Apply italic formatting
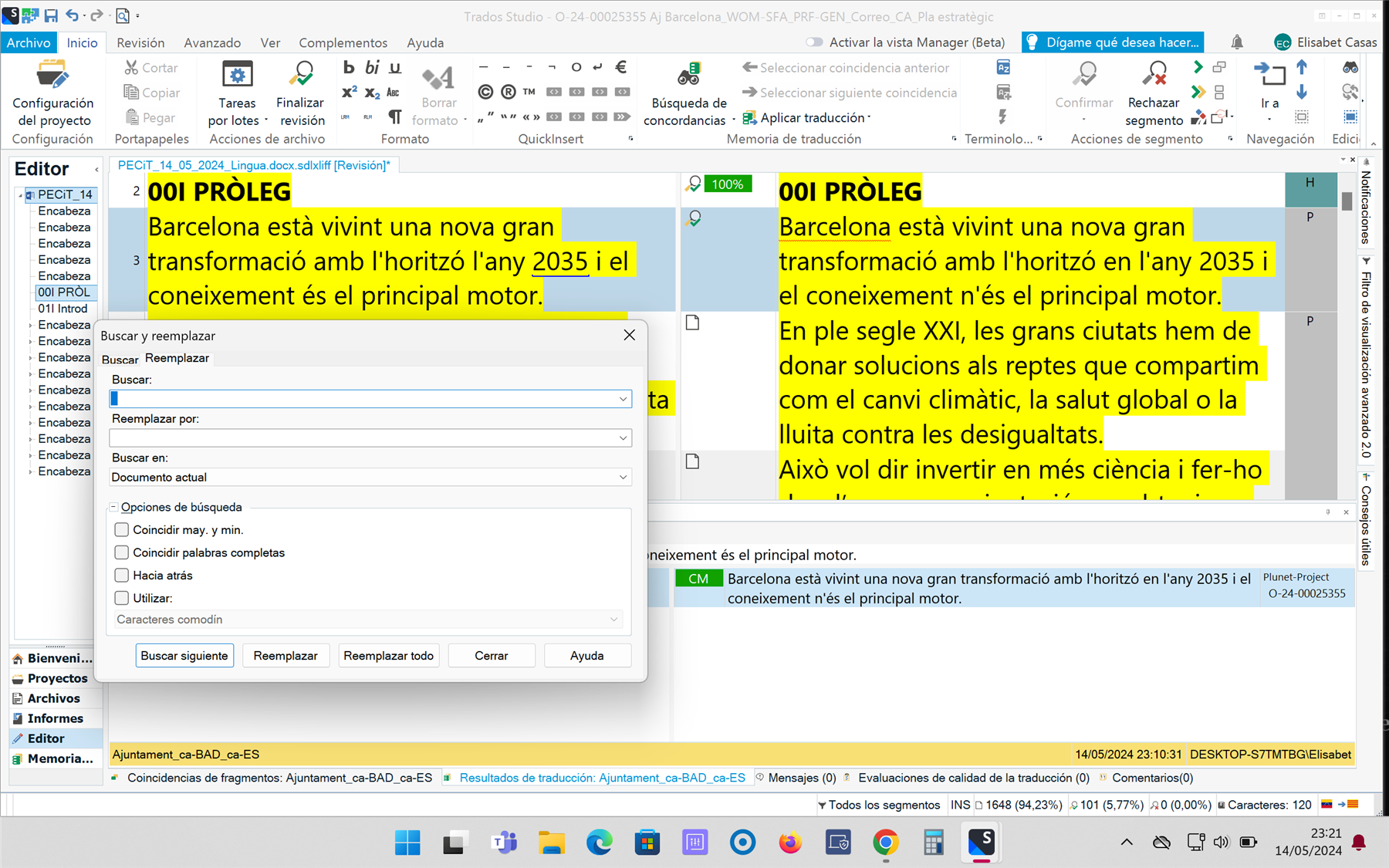The width and height of the screenshot is (1389, 868). [x=373, y=68]
